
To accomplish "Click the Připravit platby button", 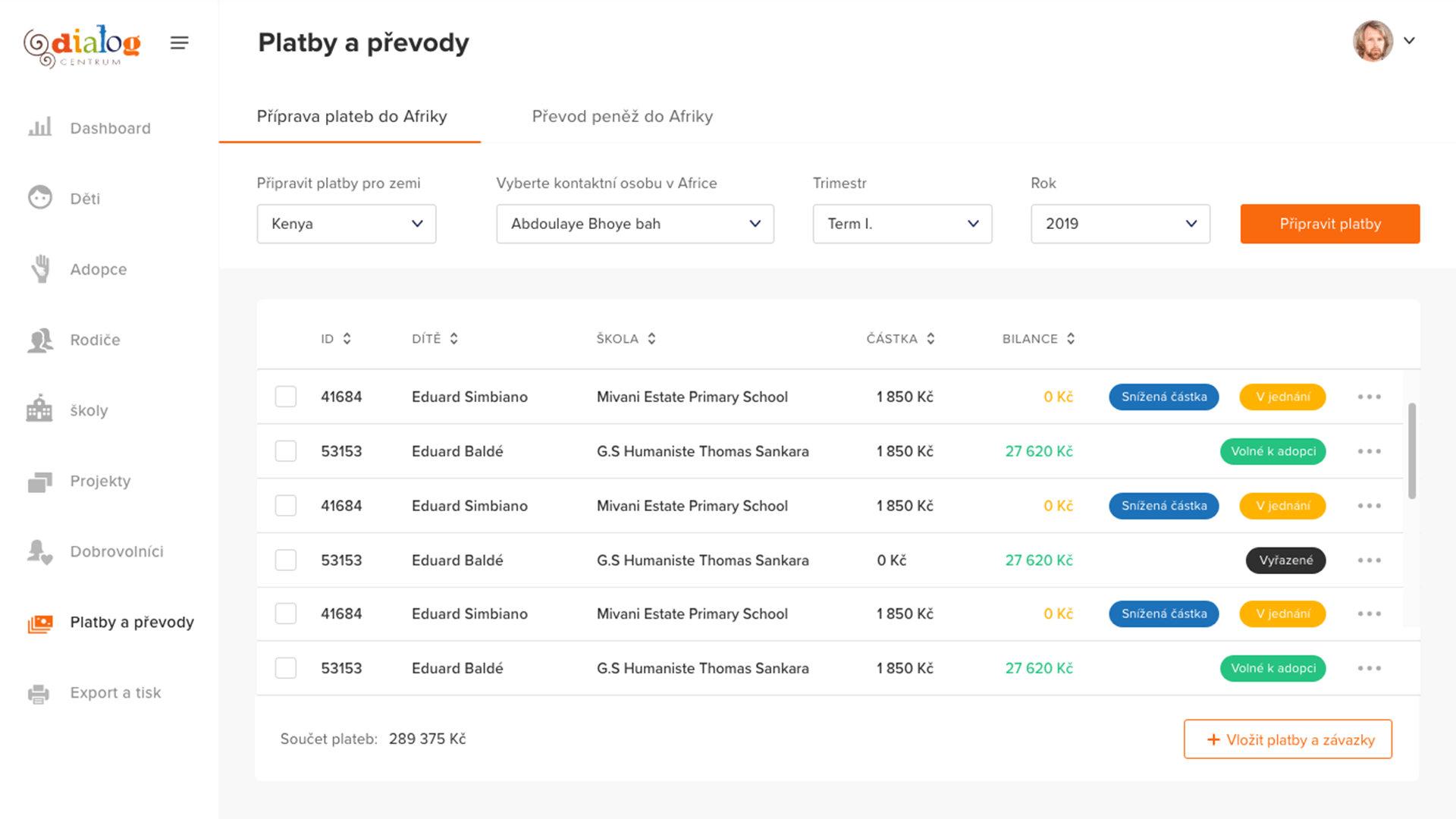I will pos(1330,224).
